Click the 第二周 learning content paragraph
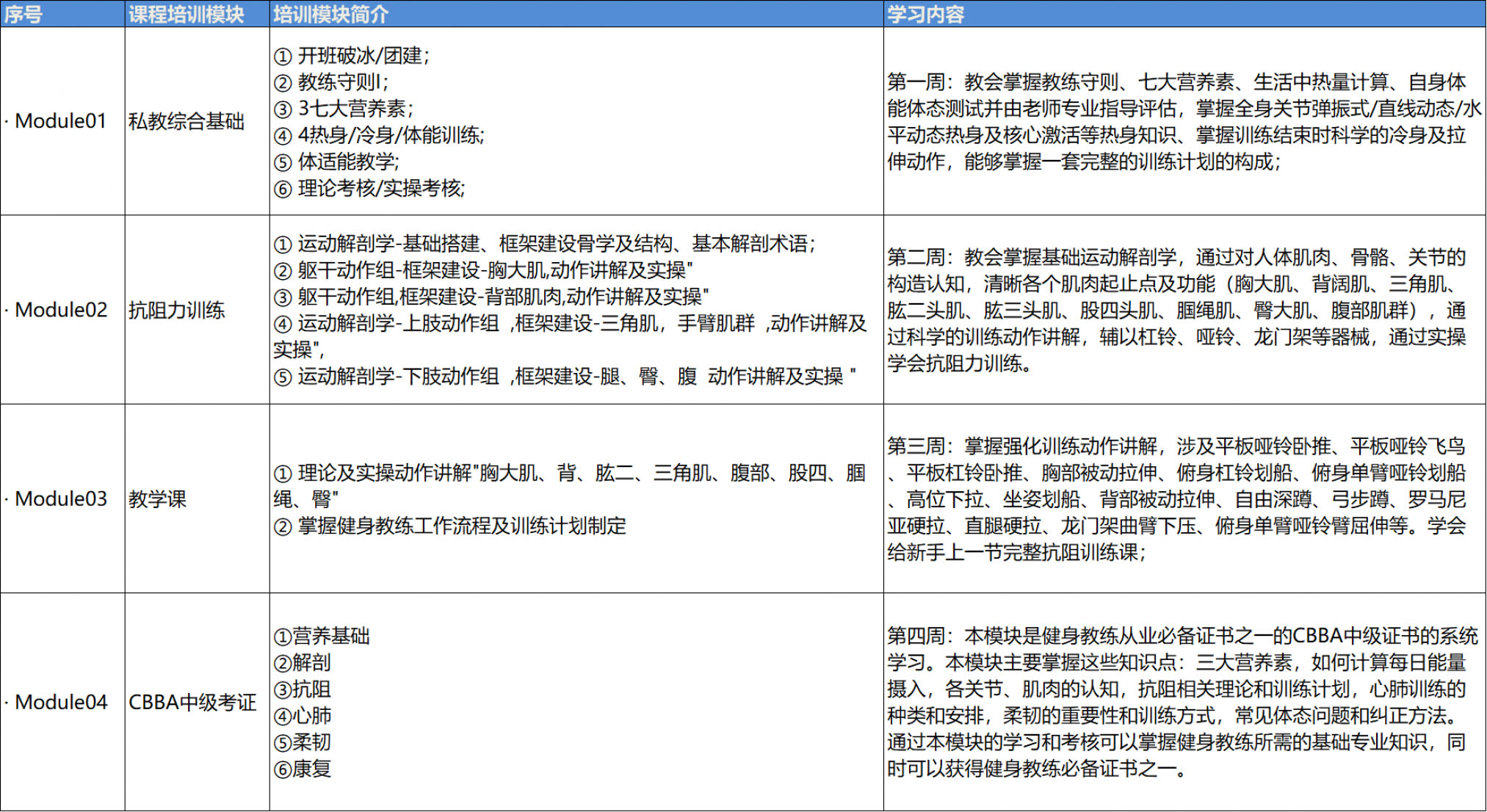 [x=1176, y=310]
